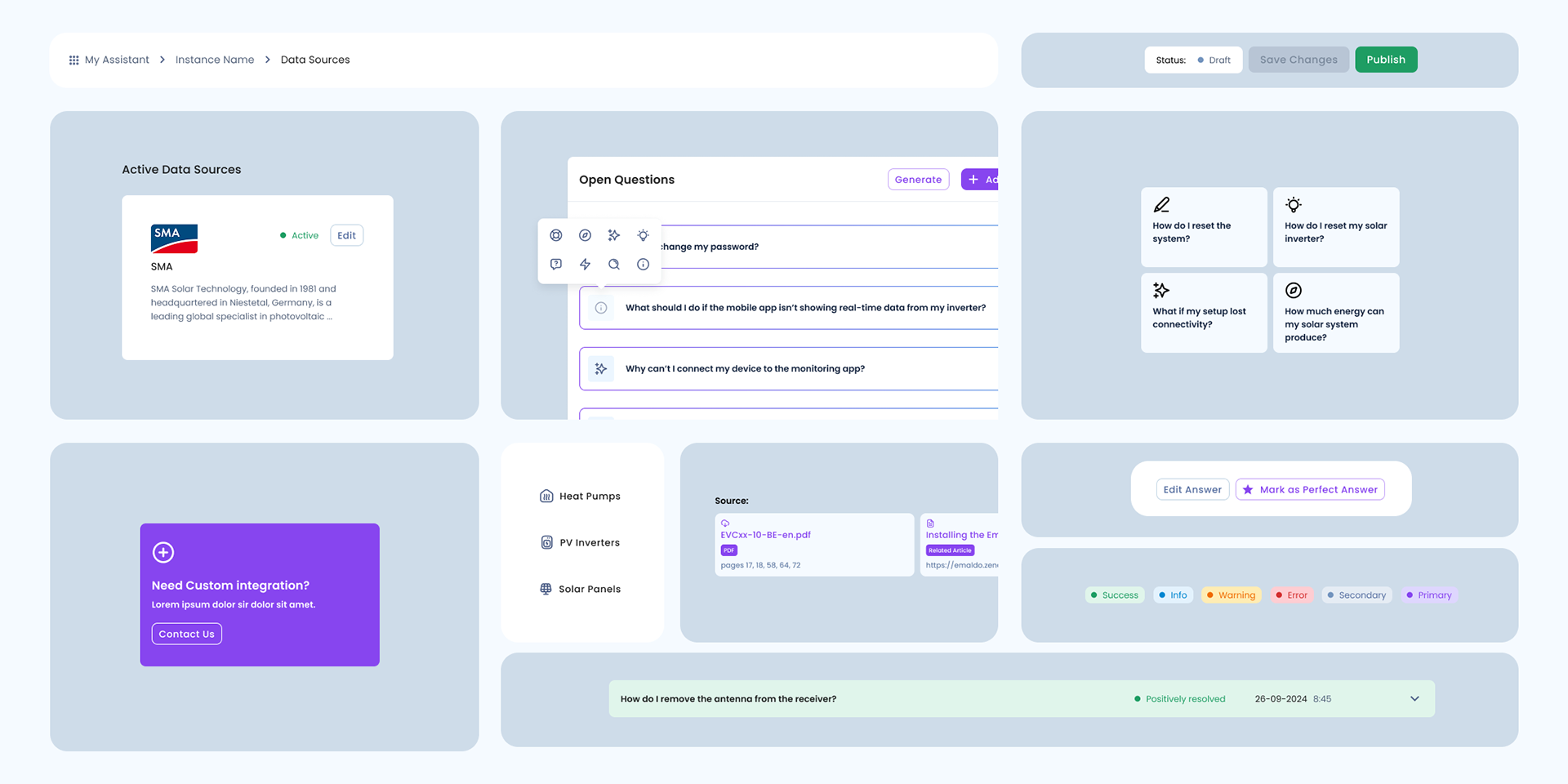
Task: Click the compass icon on energy produce card
Action: coord(1294,290)
